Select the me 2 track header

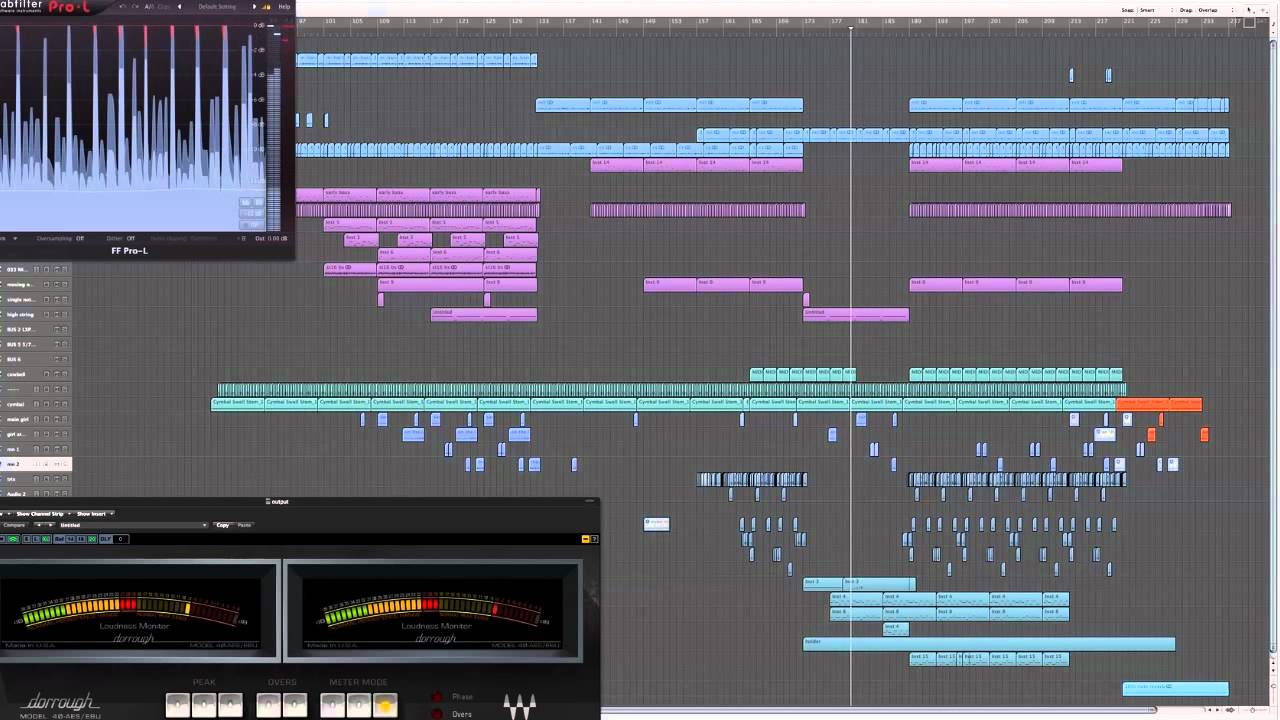coord(36,464)
